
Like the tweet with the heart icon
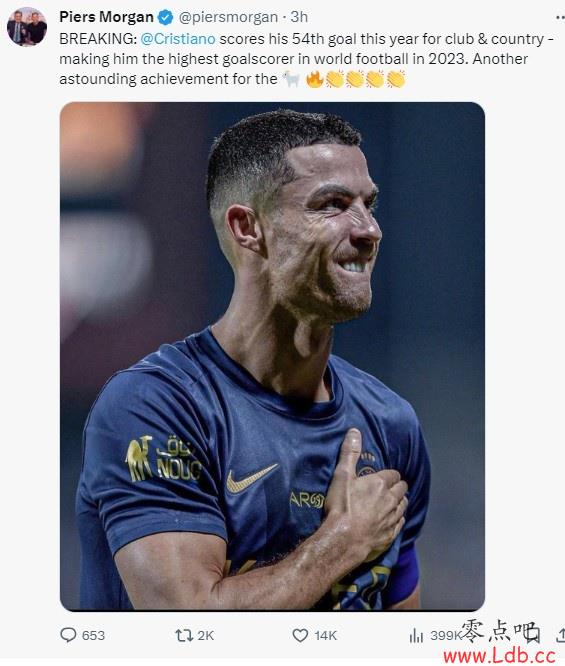coord(300,635)
